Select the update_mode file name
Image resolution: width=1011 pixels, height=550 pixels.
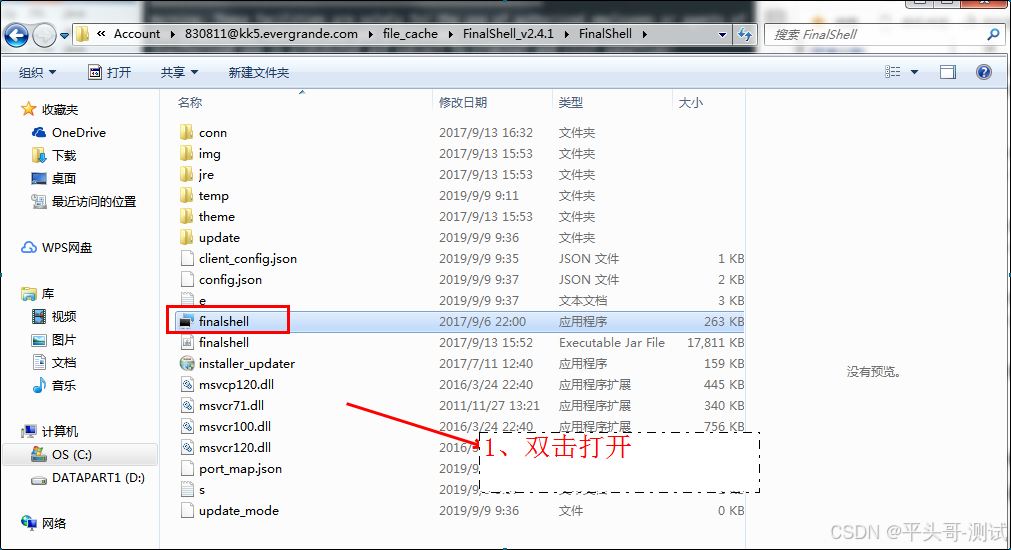[x=239, y=511]
